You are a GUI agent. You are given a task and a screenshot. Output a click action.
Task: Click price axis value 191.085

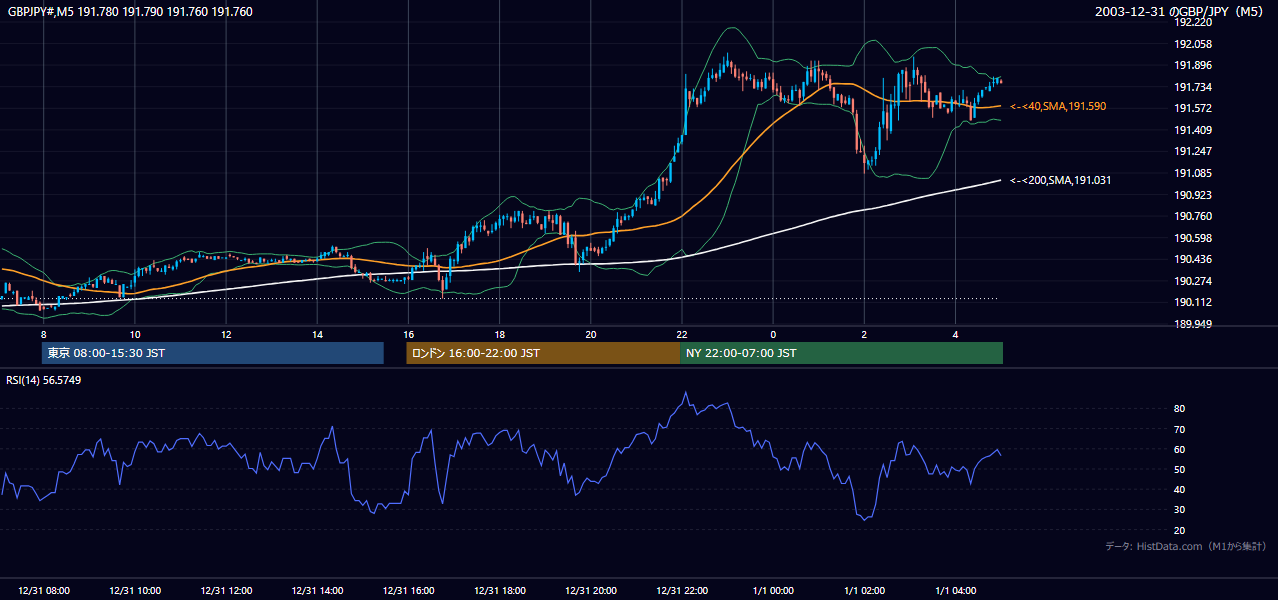(x=1193, y=173)
